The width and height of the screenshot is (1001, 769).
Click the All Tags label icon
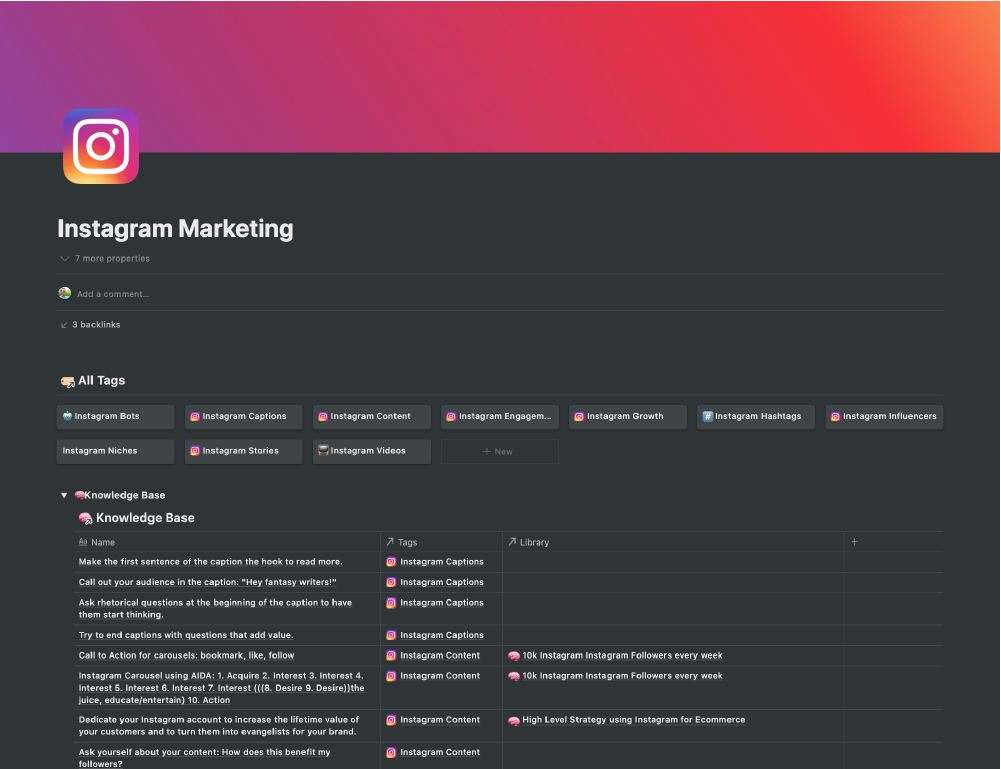click(x=68, y=381)
